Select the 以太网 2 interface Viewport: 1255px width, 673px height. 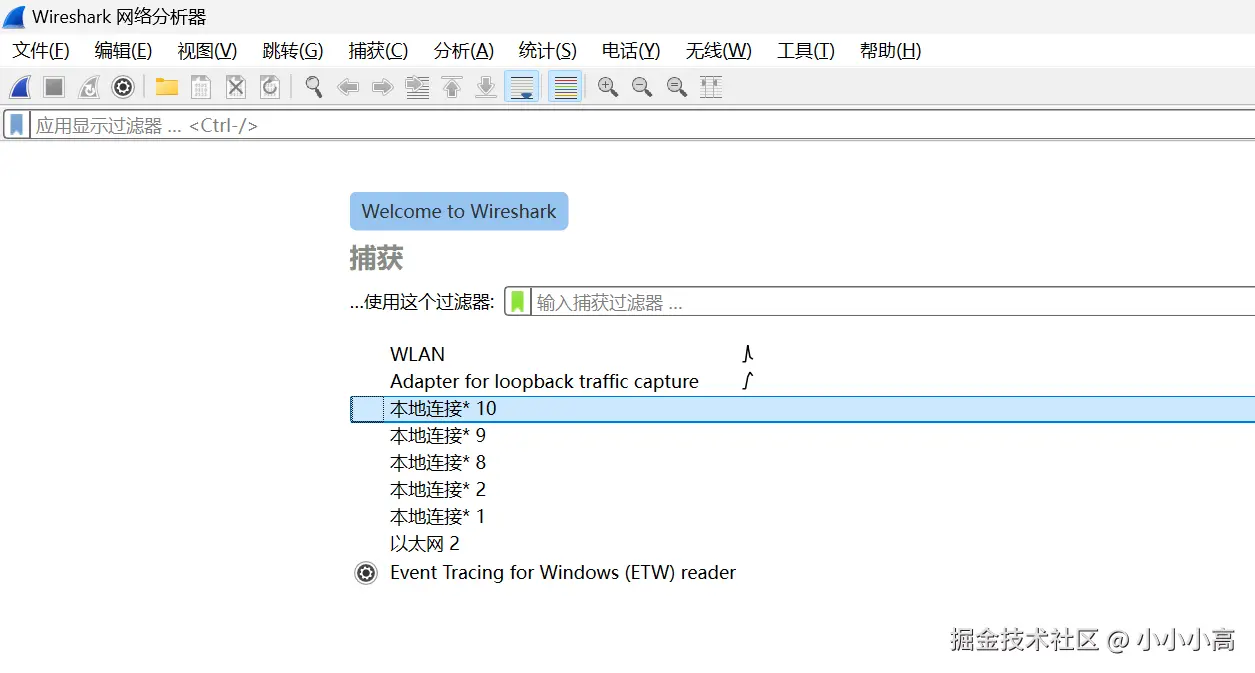(425, 544)
